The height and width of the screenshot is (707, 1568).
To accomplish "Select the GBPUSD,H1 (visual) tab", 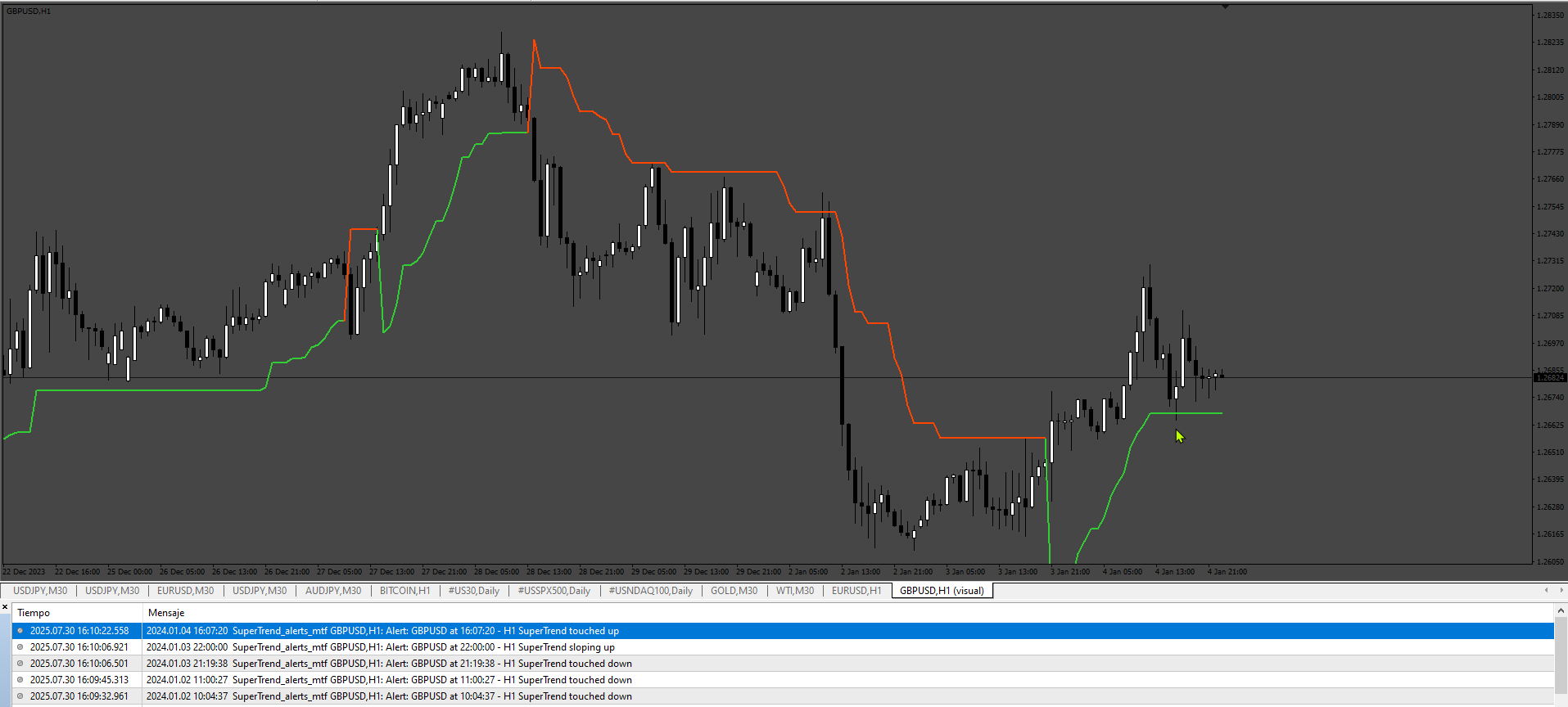I will [942, 591].
